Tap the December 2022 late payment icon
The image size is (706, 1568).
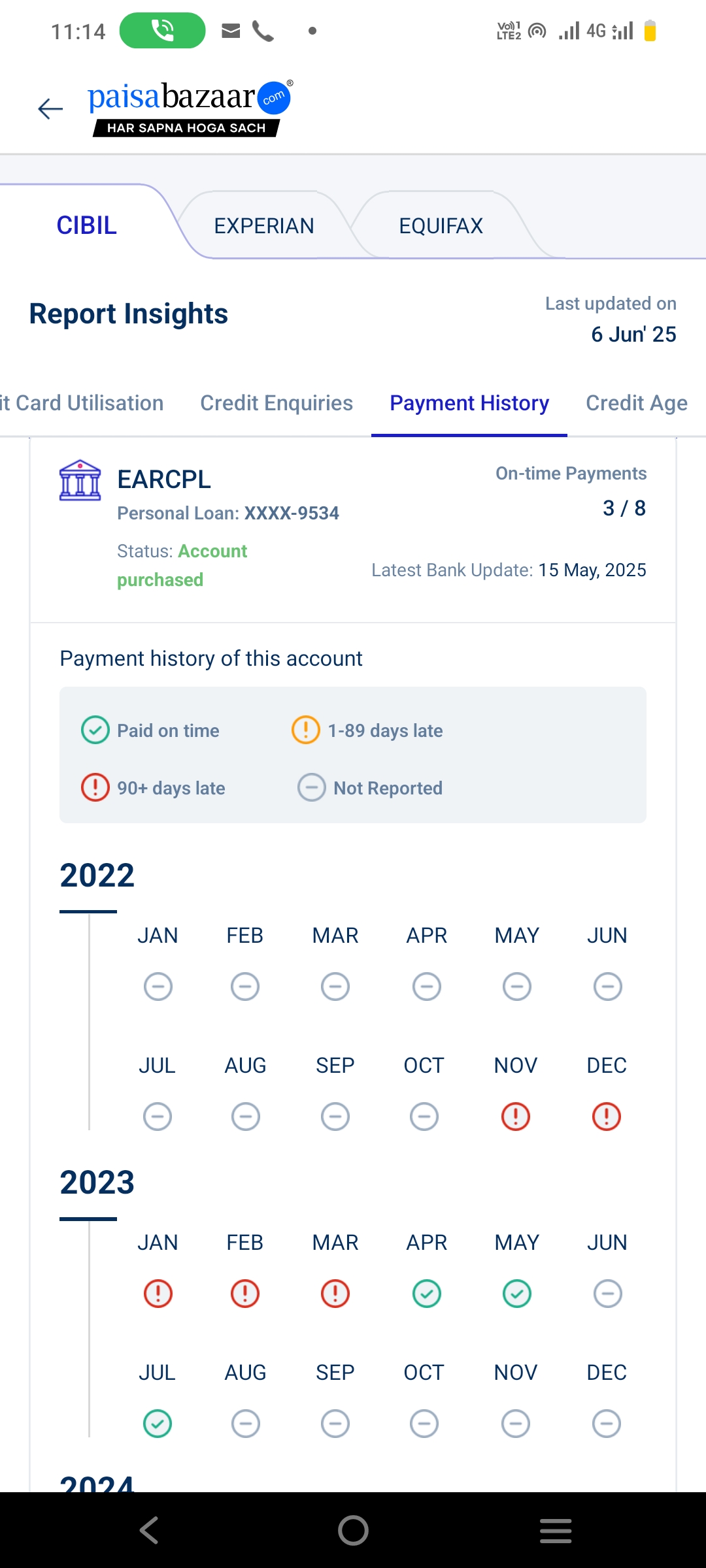pos(607,1117)
